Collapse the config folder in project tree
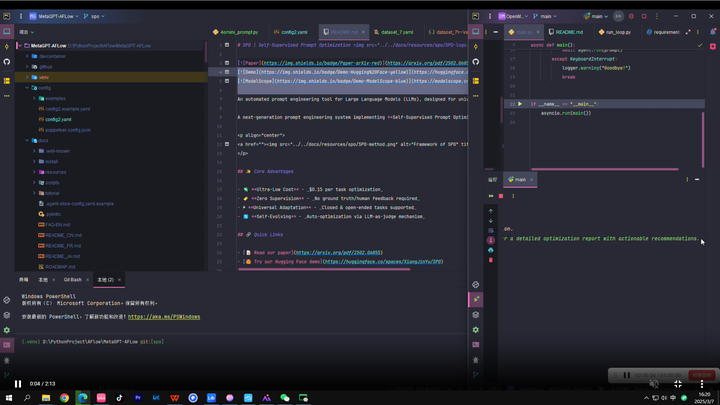Screen dimensions: 720x405 [28, 88]
